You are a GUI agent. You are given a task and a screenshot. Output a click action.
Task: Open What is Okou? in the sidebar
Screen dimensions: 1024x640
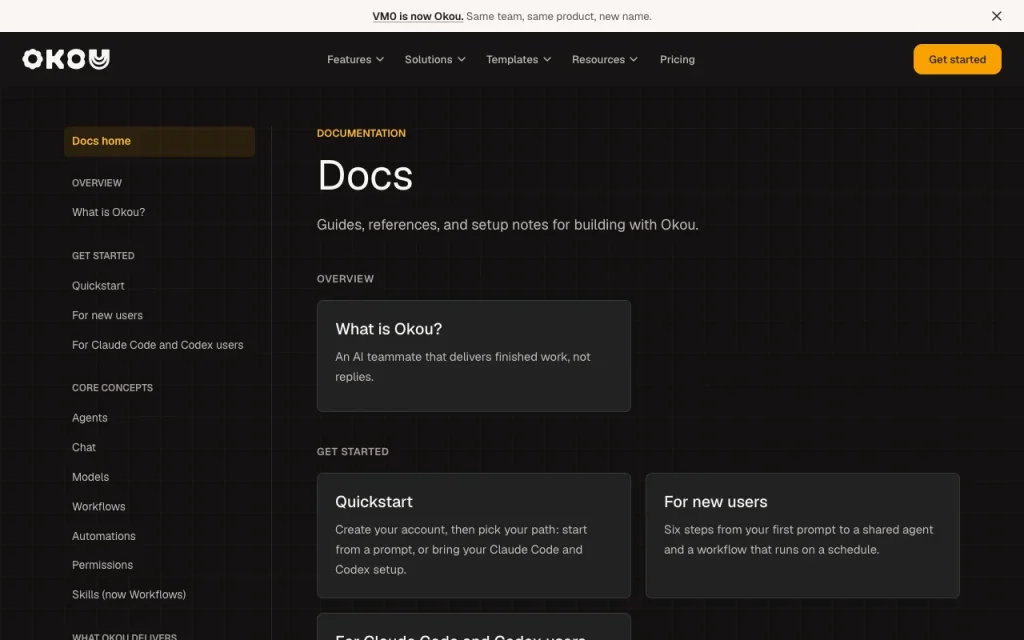(108, 212)
